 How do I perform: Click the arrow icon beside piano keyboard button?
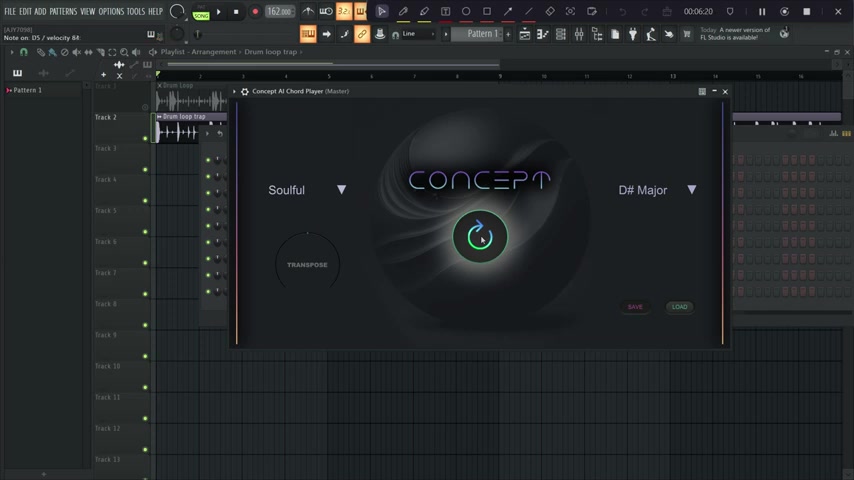(x=326, y=34)
